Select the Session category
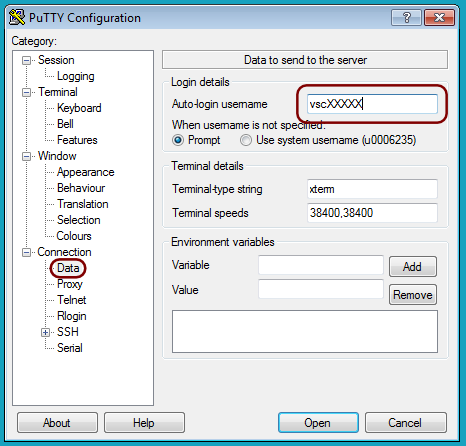The height and width of the screenshot is (446, 466). [56, 60]
